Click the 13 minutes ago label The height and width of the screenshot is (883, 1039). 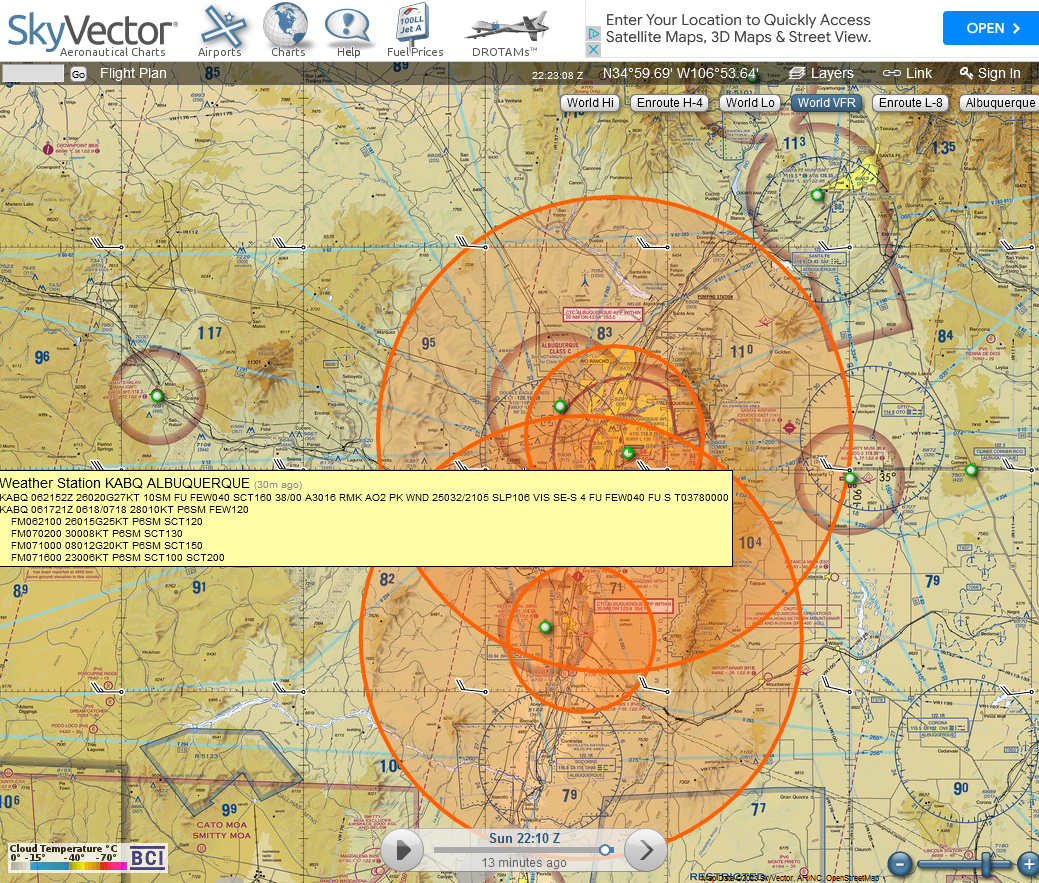coord(523,862)
